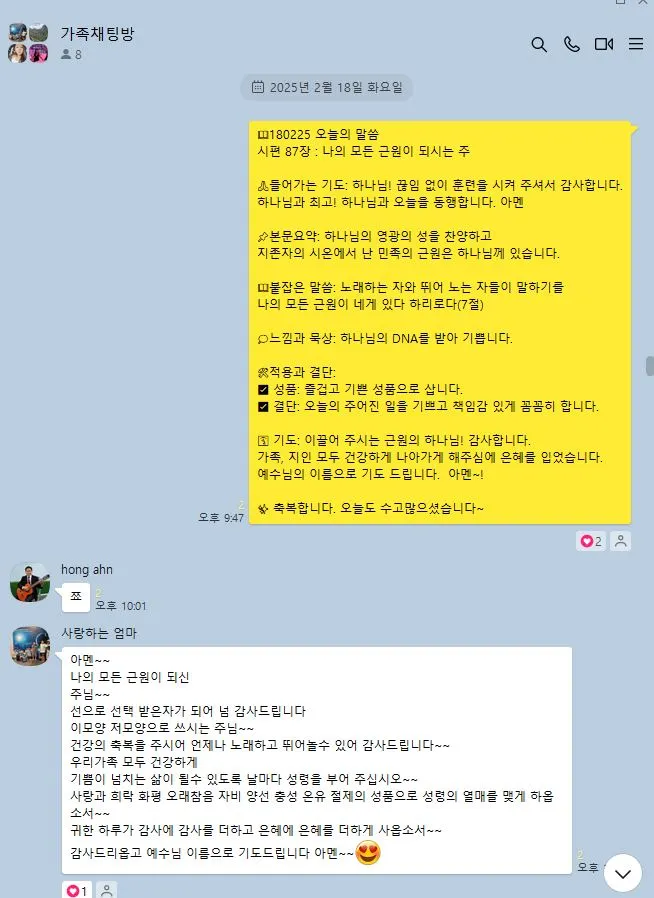View the 8 participants count

click(72, 54)
